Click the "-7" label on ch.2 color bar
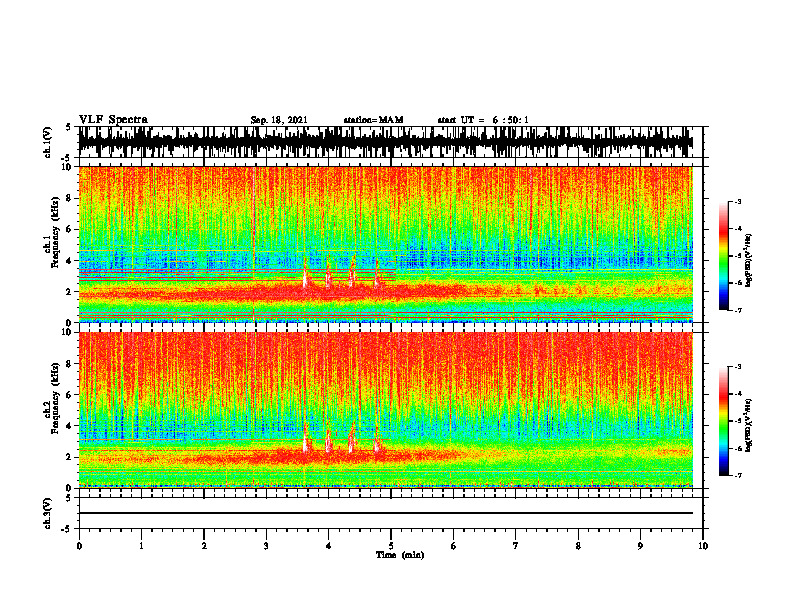 [x=737, y=475]
